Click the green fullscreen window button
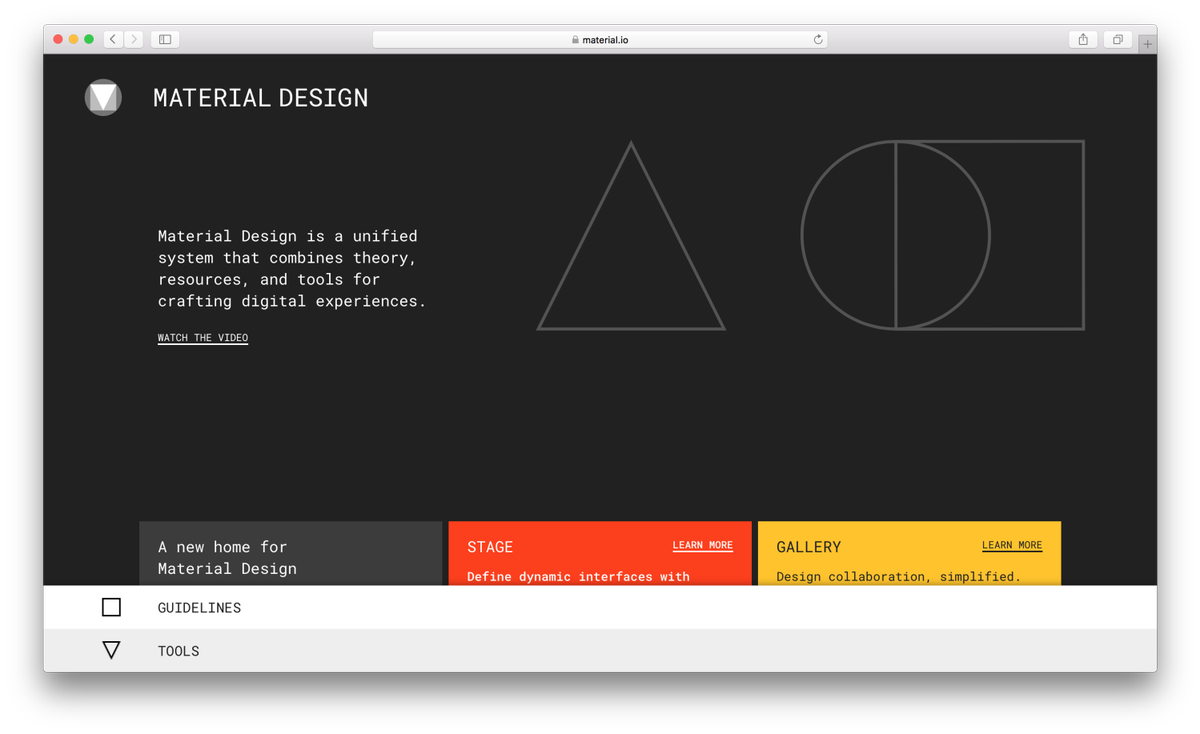The width and height of the screenshot is (1200, 734). [x=89, y=39]
